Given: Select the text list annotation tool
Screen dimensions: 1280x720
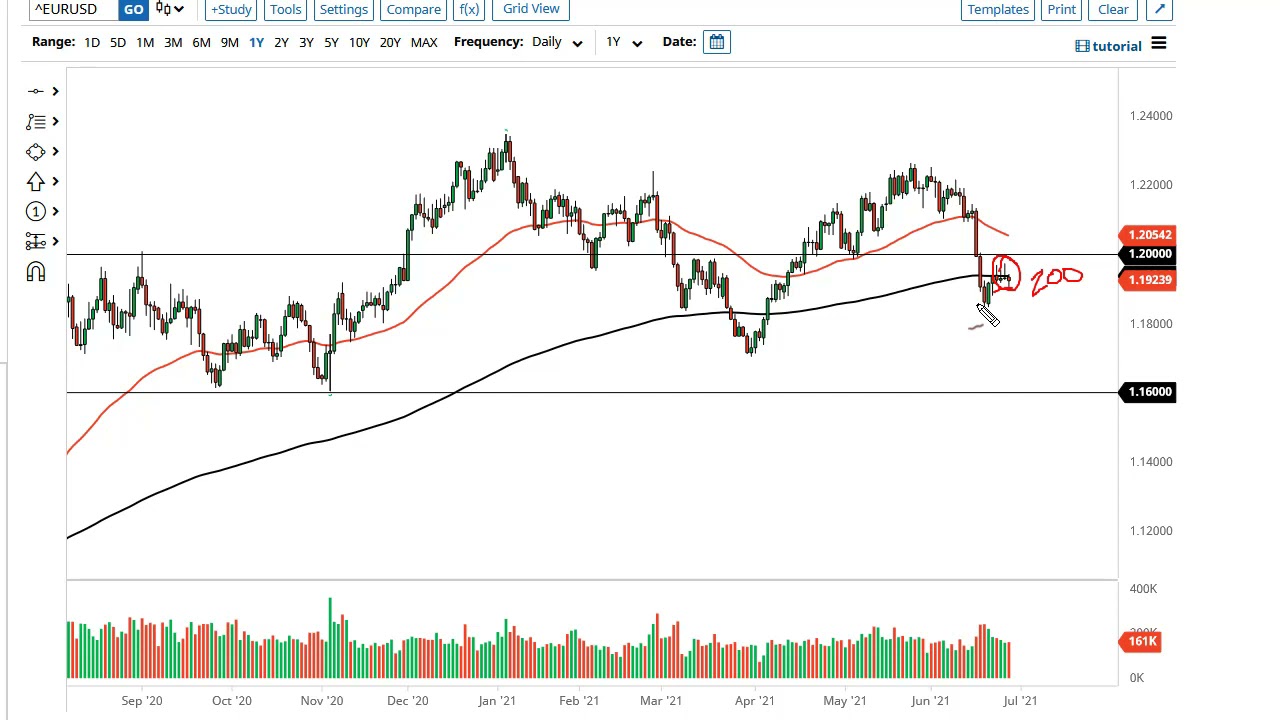Looking at the screenshot, I should (x=36, y=122).
